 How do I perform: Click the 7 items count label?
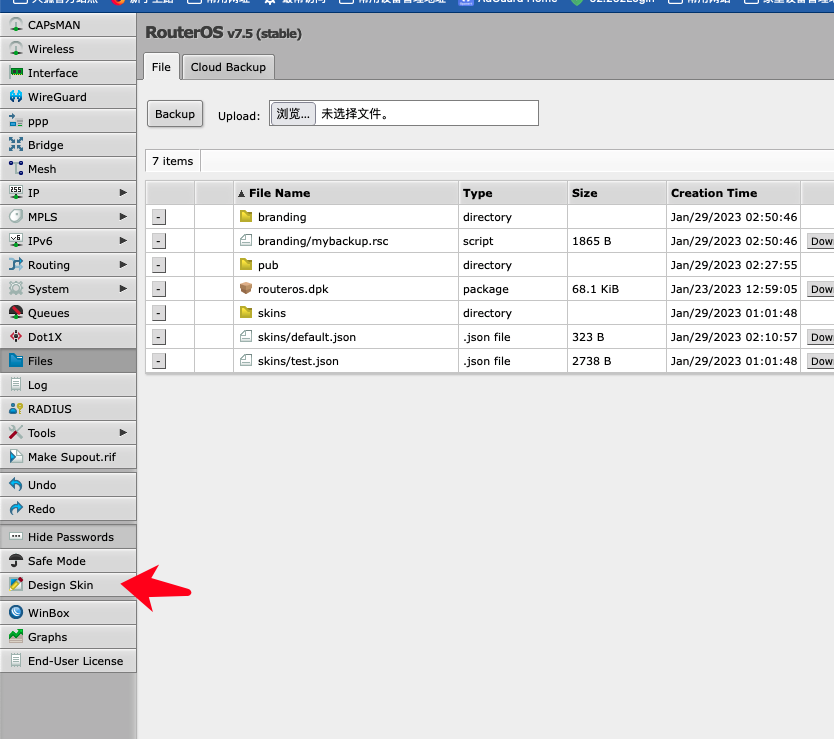tap(172, 161)
